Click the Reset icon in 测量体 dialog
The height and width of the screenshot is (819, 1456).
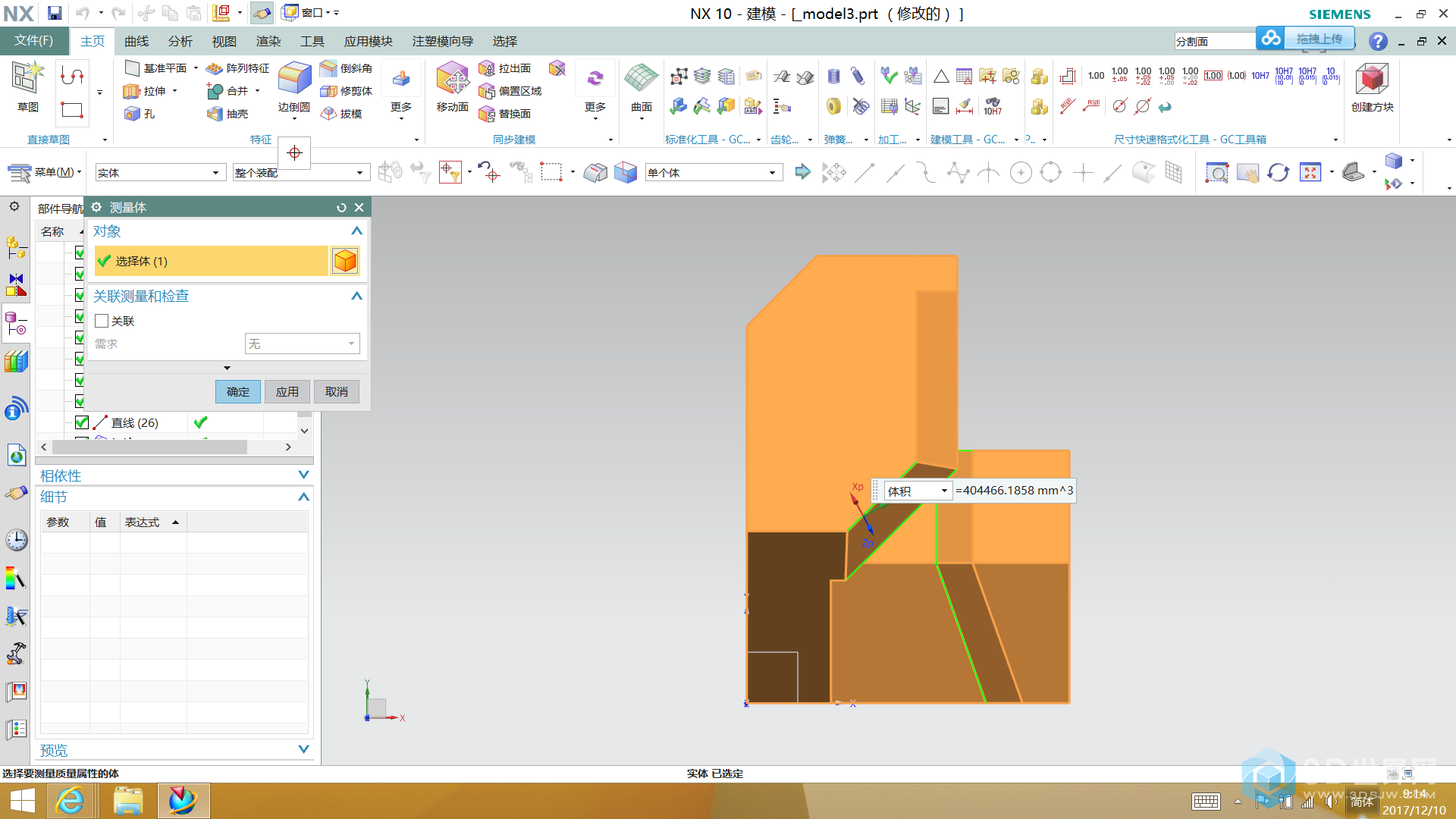341,208
